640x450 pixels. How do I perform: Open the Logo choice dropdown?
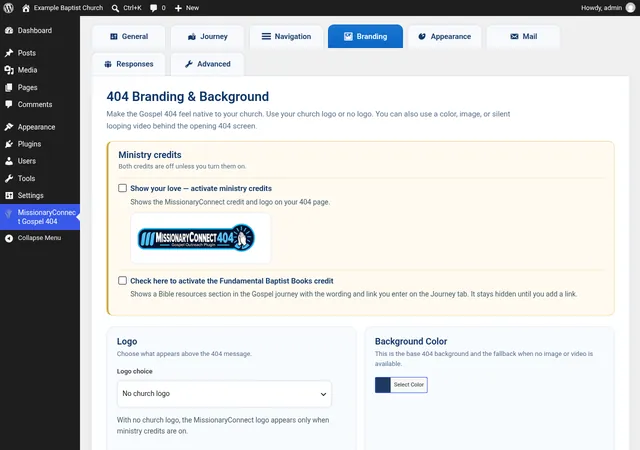(224, 394)
